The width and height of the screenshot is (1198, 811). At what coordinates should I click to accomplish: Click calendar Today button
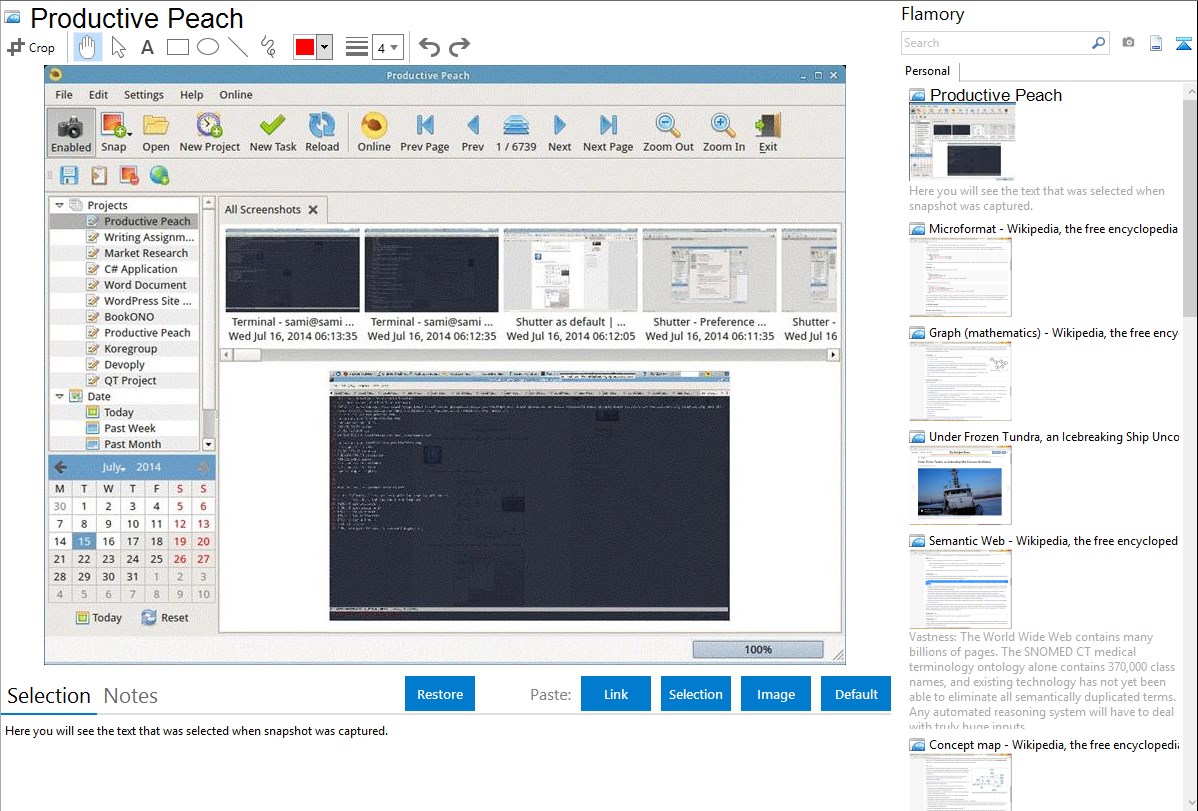tap(99, 618)
